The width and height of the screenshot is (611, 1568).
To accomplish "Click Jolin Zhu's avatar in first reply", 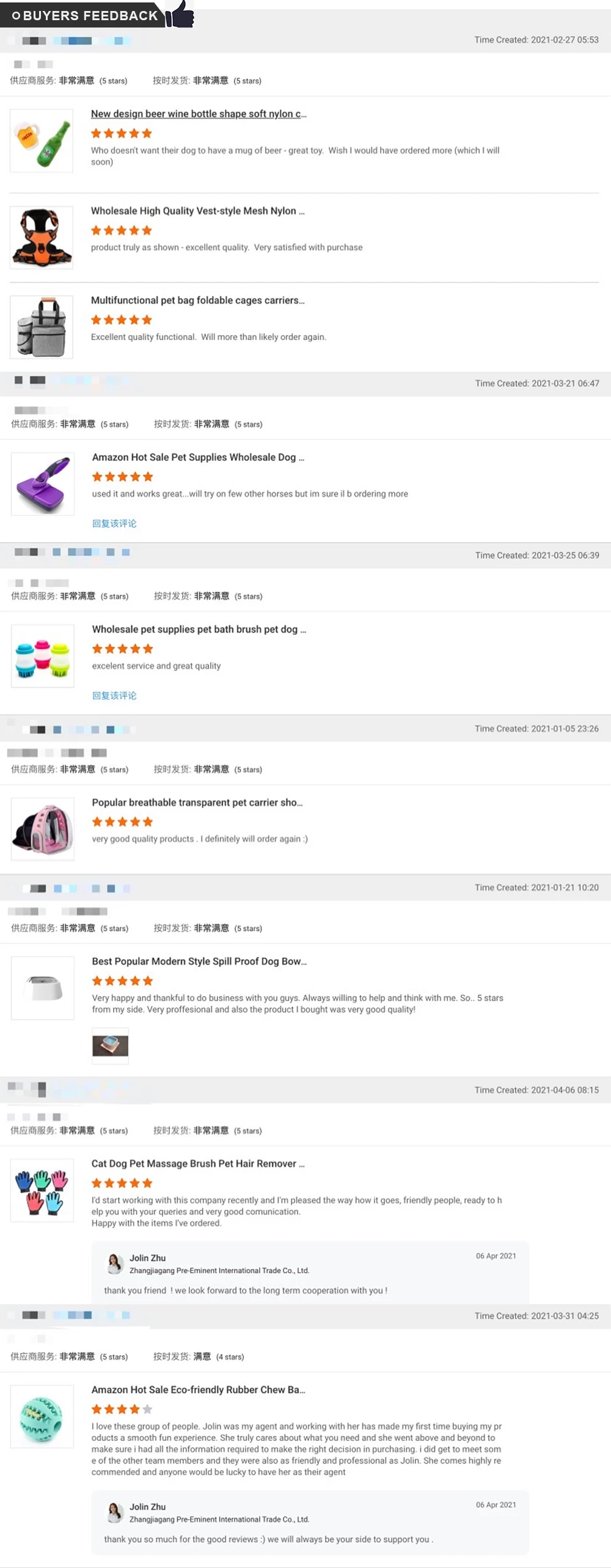I will 114,1264.
